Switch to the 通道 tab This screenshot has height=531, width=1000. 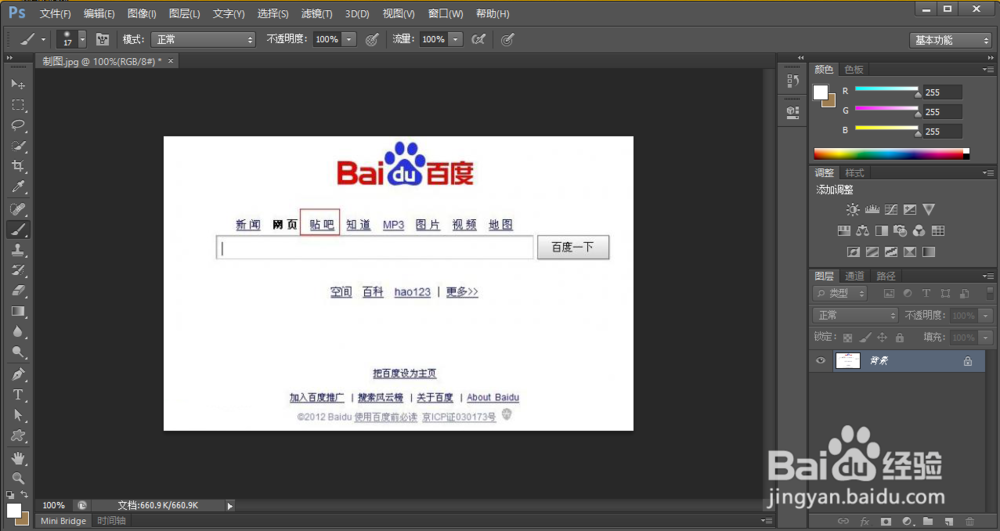click(x=854, y=276)
